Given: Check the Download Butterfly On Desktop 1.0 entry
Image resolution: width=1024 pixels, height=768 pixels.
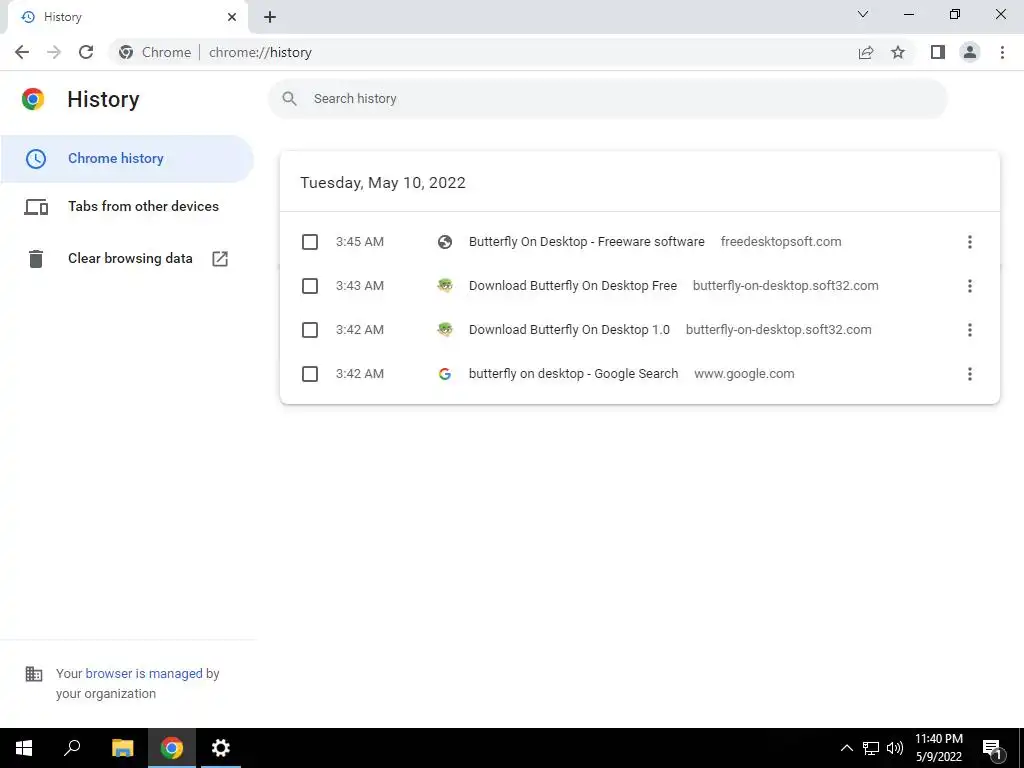Looking at the screenshot, I should [310, 330].
